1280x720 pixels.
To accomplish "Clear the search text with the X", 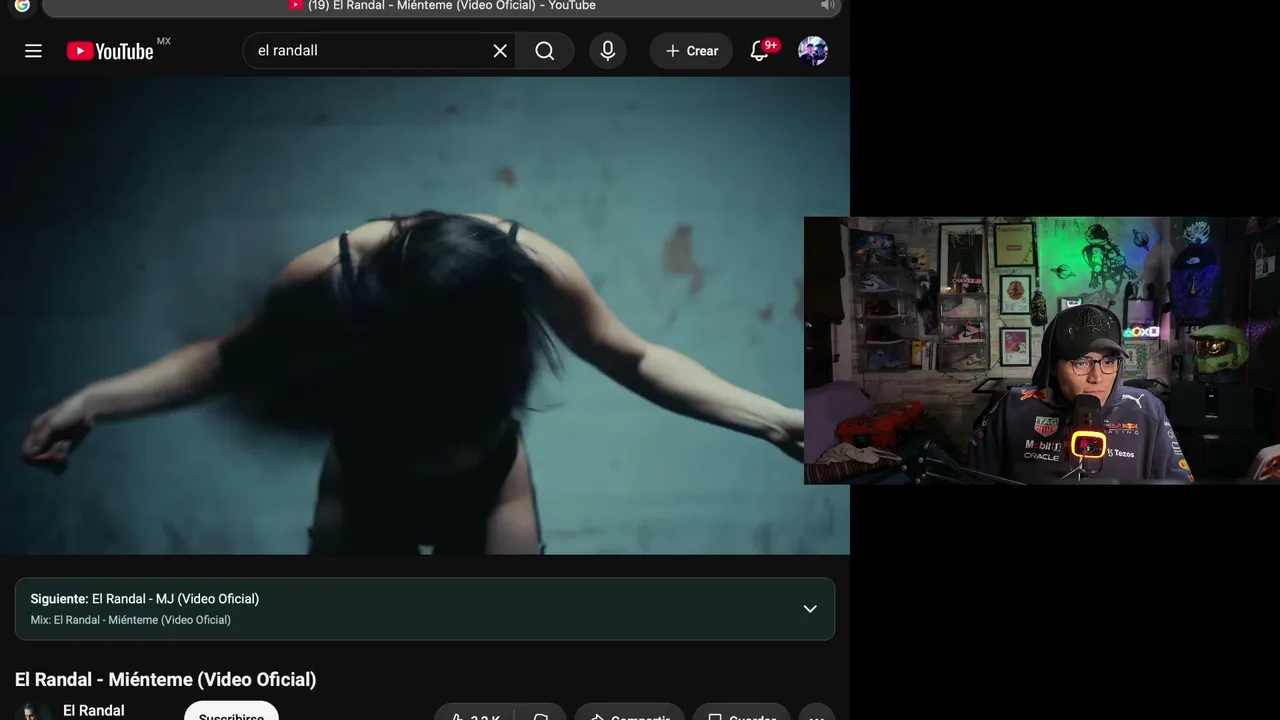I will pos(500,51).
